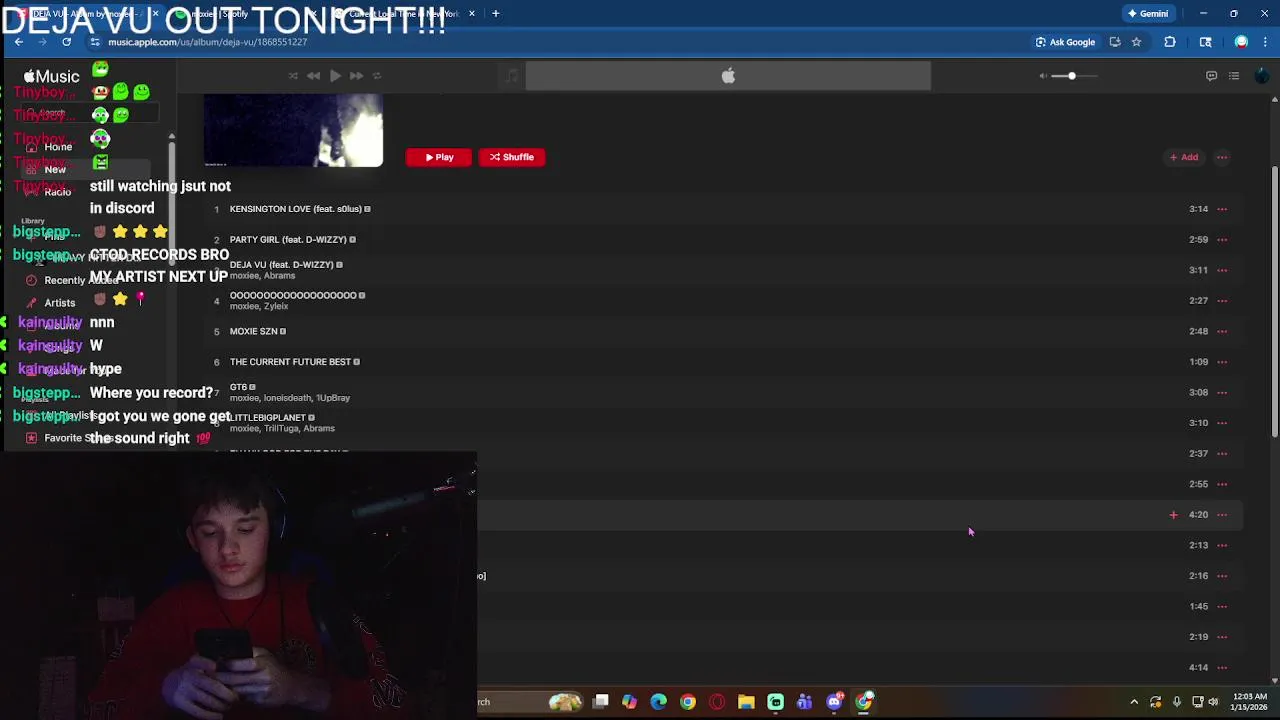Shuffle playback in the Apple Music player bar
This screenshot has height=720, width=1280.
click(x=293, y=76)
